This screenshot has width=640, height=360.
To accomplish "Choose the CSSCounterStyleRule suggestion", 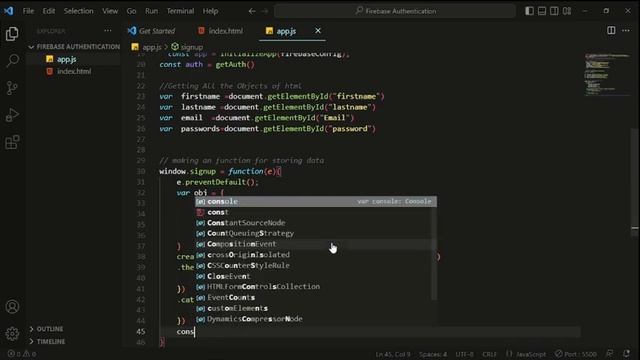I will tap(316, 265).
